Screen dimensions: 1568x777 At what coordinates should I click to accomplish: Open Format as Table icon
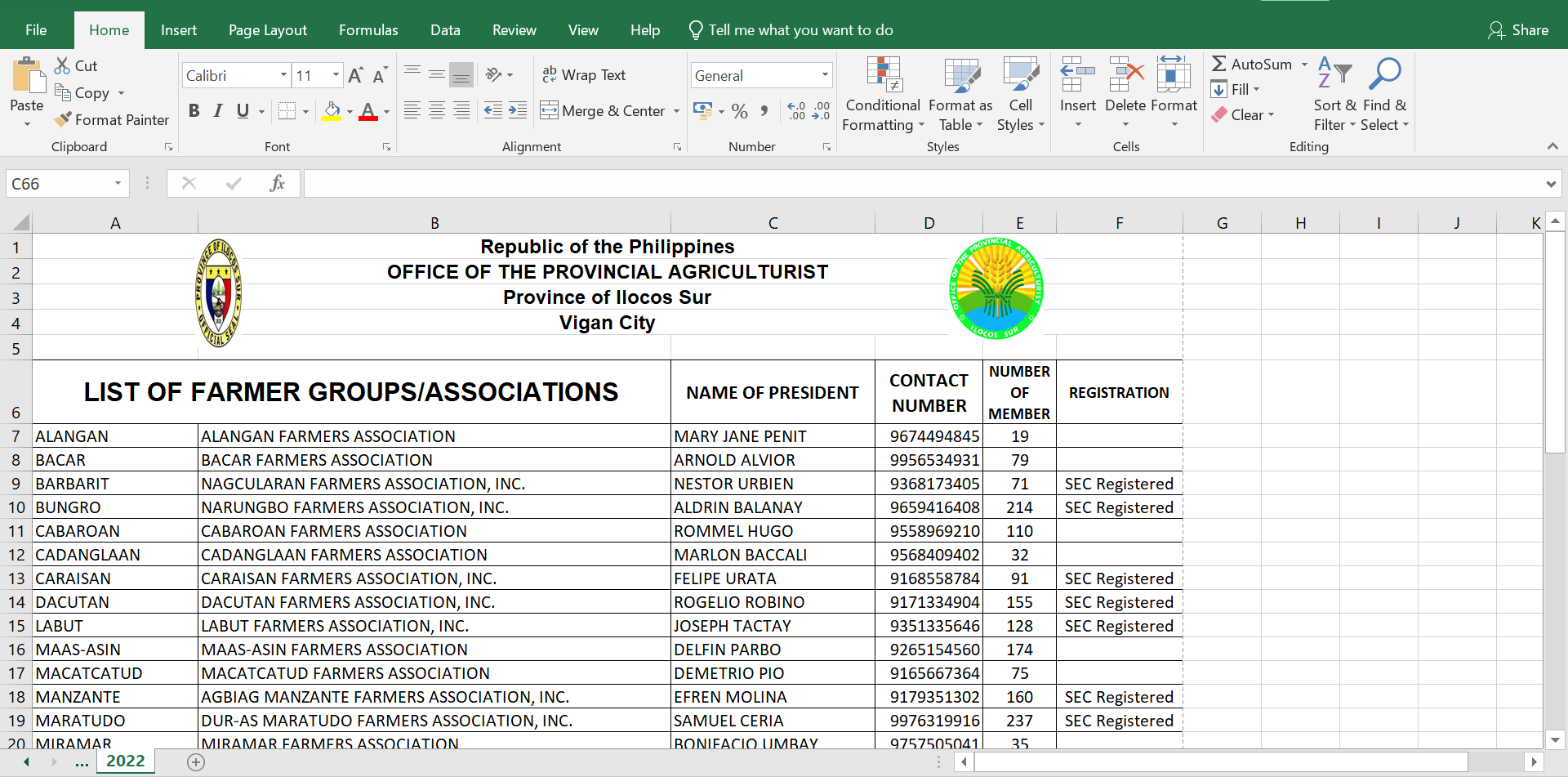click(x=961, y=75)
